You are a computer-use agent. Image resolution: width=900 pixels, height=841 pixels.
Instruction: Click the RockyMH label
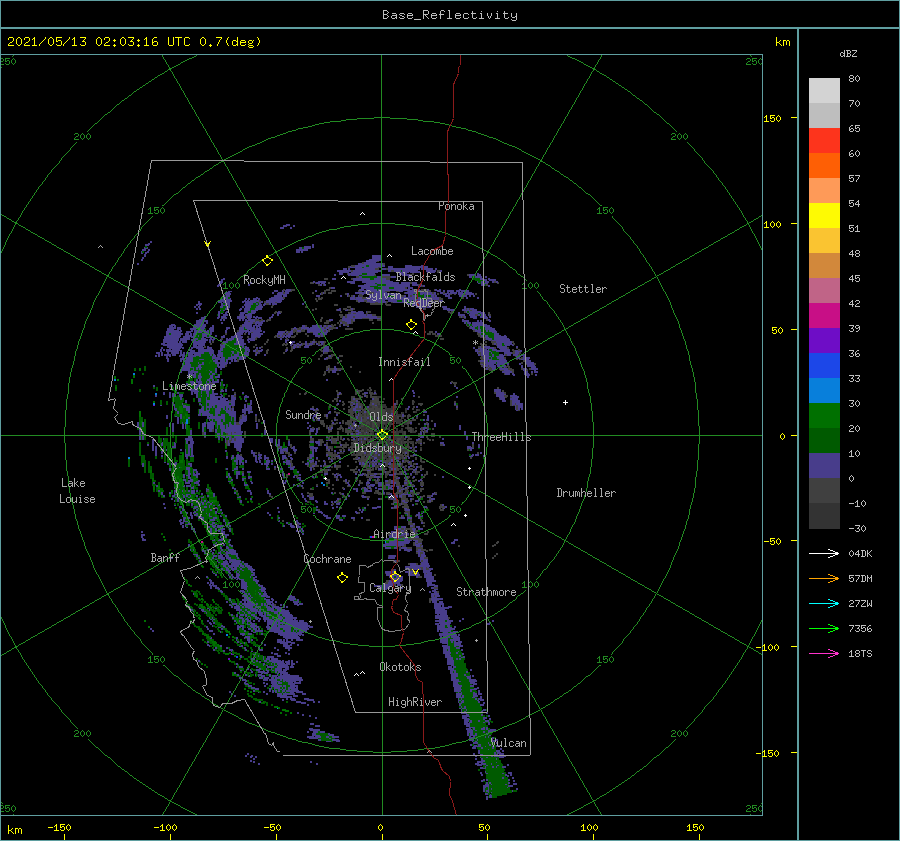[264, 280]
